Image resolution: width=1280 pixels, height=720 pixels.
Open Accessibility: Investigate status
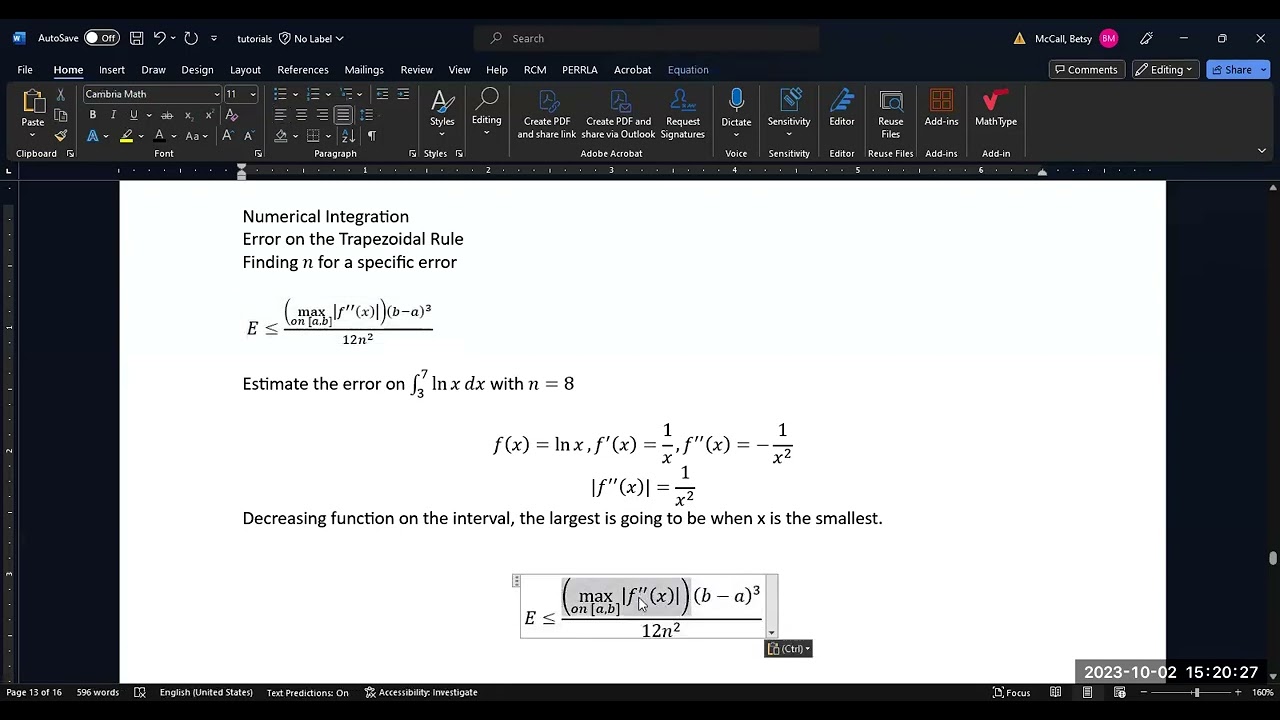pos(421,692)
